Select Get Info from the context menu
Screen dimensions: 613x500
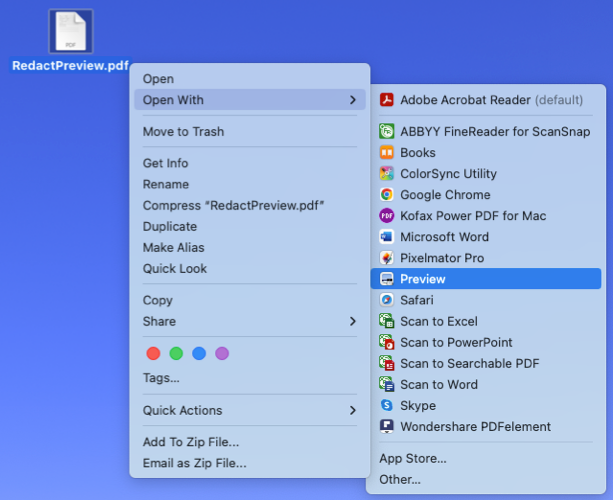tap(165, 163)
